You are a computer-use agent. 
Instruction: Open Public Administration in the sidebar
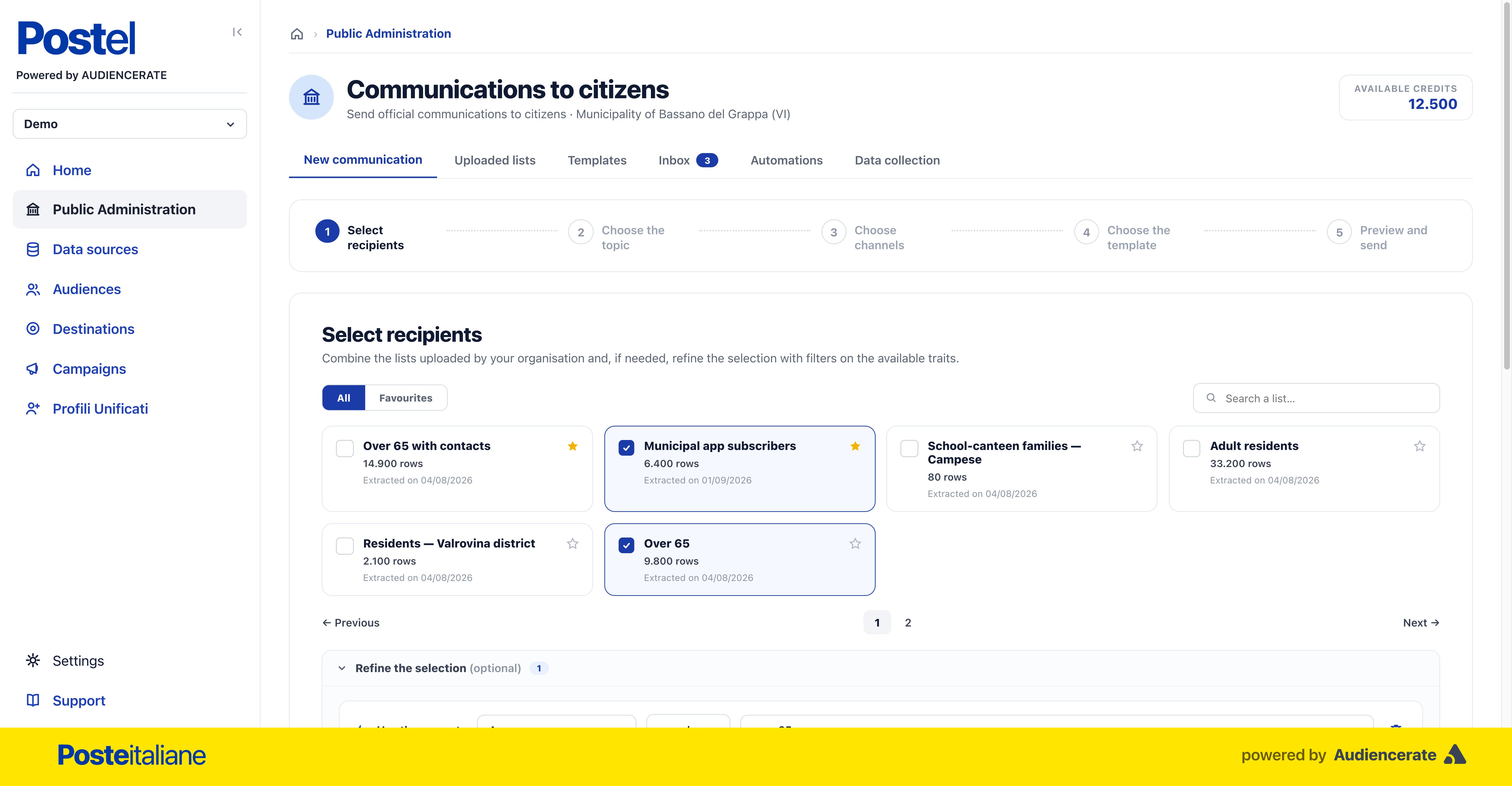click(130, 210)
